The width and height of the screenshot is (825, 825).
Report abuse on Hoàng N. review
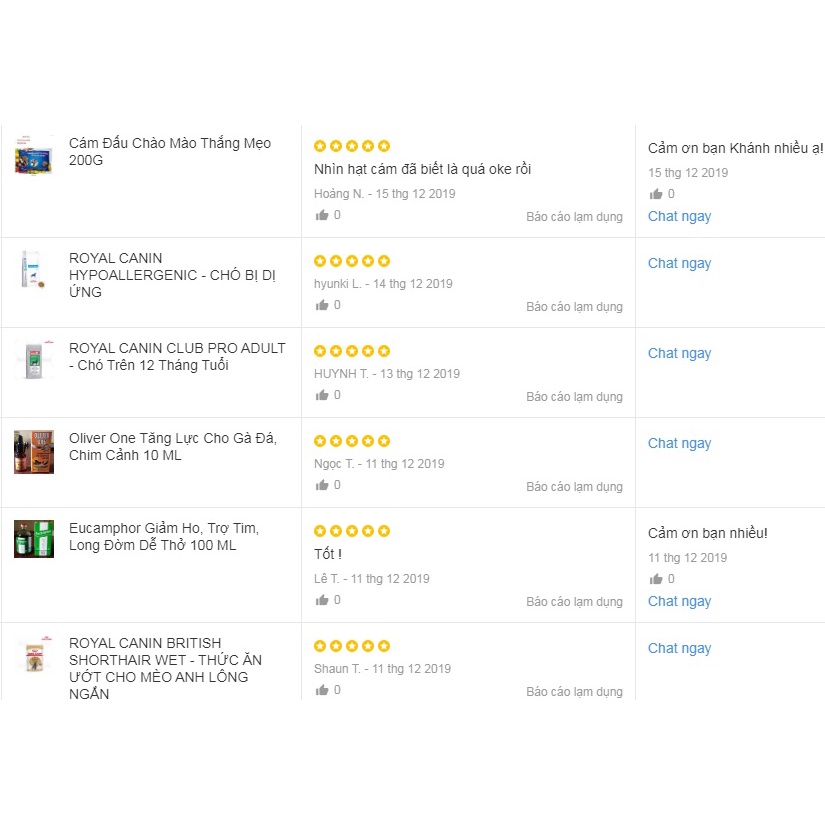pyautogui.click(x=574, y=217)
